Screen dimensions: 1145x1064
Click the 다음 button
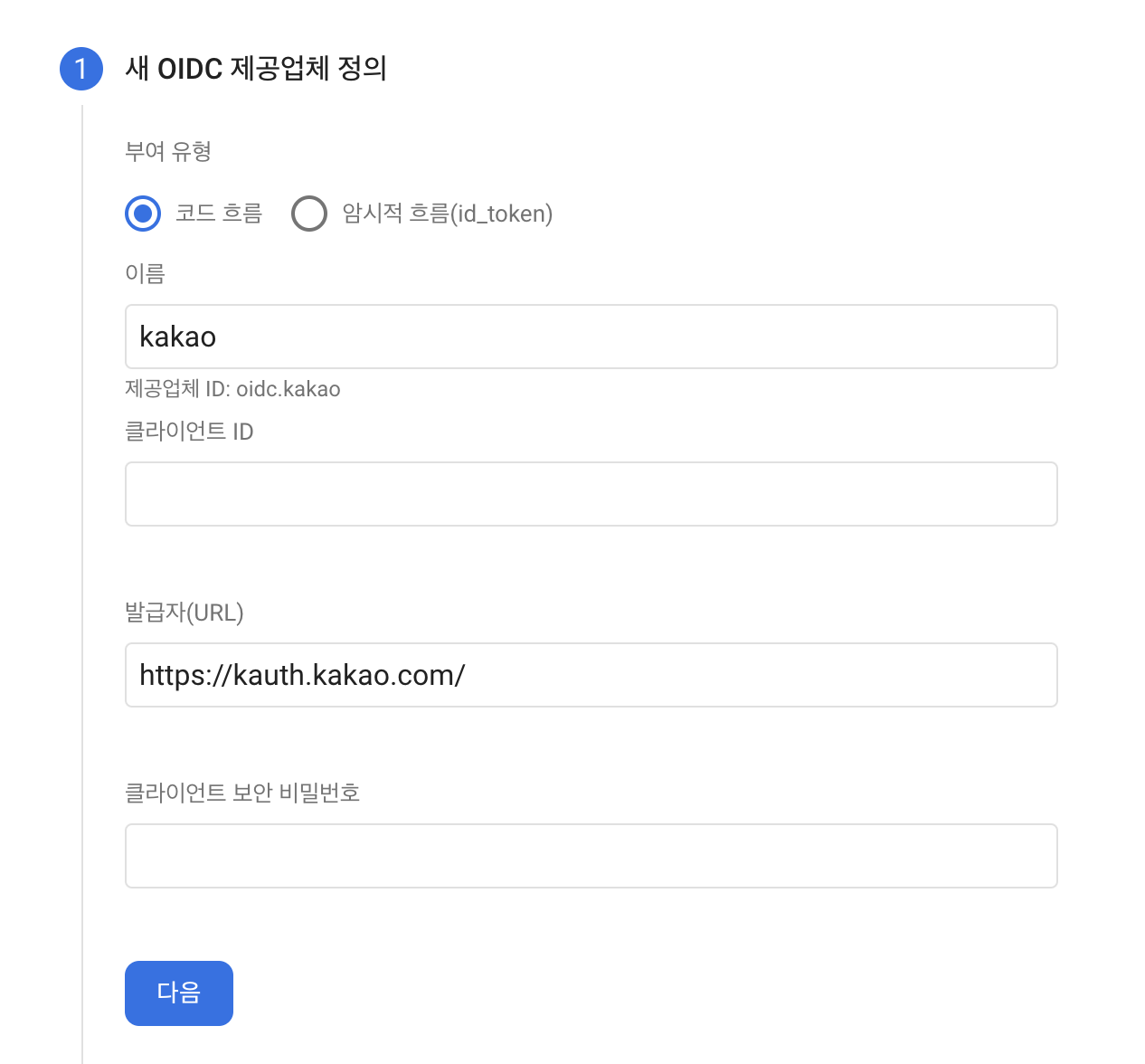pos(179,993)
